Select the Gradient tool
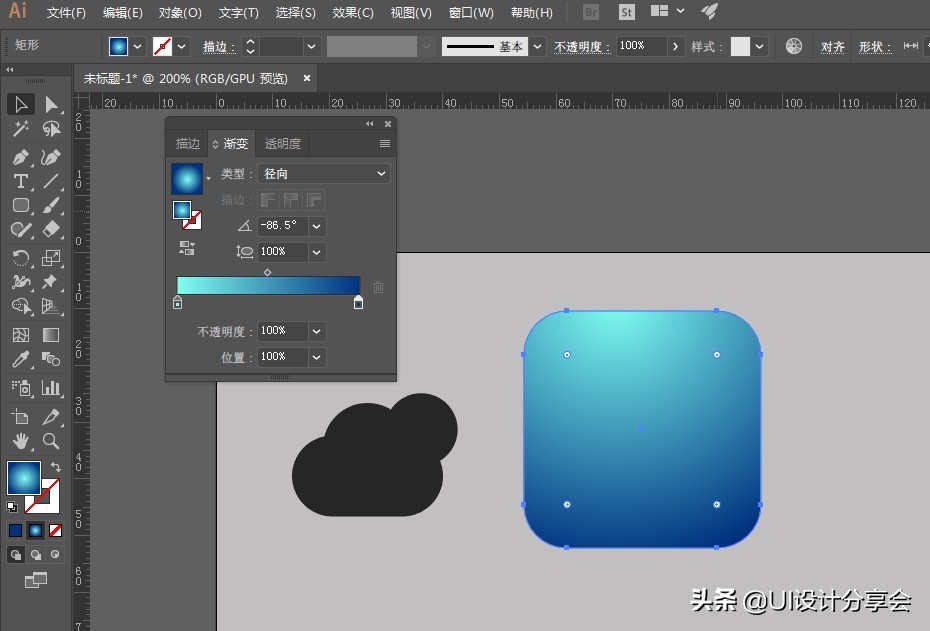930x631 pixels. click(x=50, y=336)
